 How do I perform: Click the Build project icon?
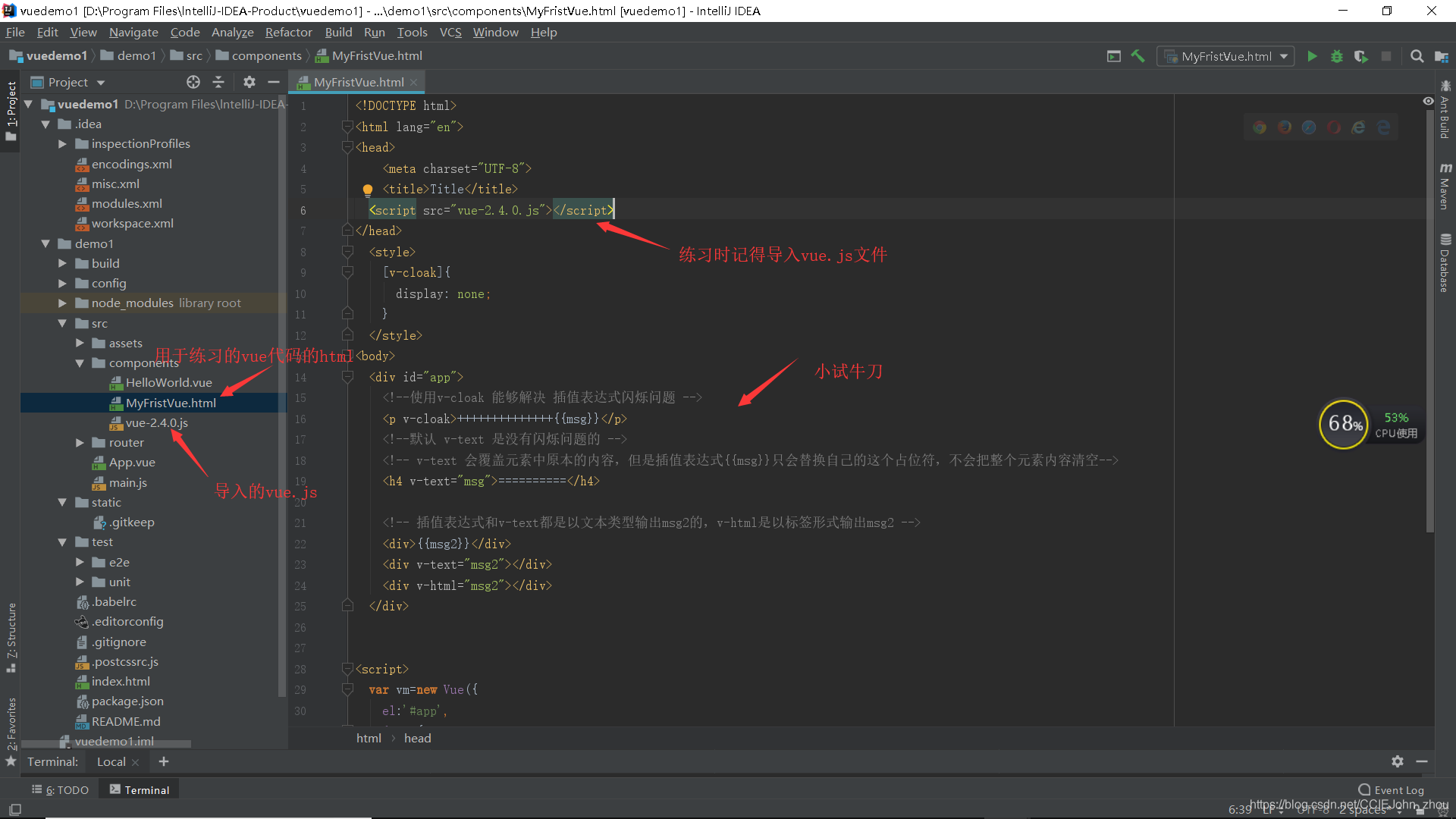tap(1139, 56)
